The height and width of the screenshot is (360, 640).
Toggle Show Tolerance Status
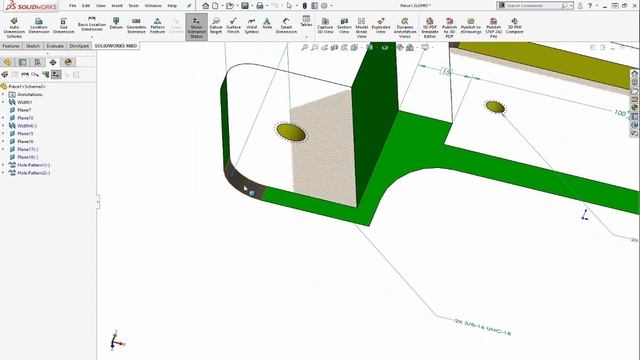(x=196, y=27)
